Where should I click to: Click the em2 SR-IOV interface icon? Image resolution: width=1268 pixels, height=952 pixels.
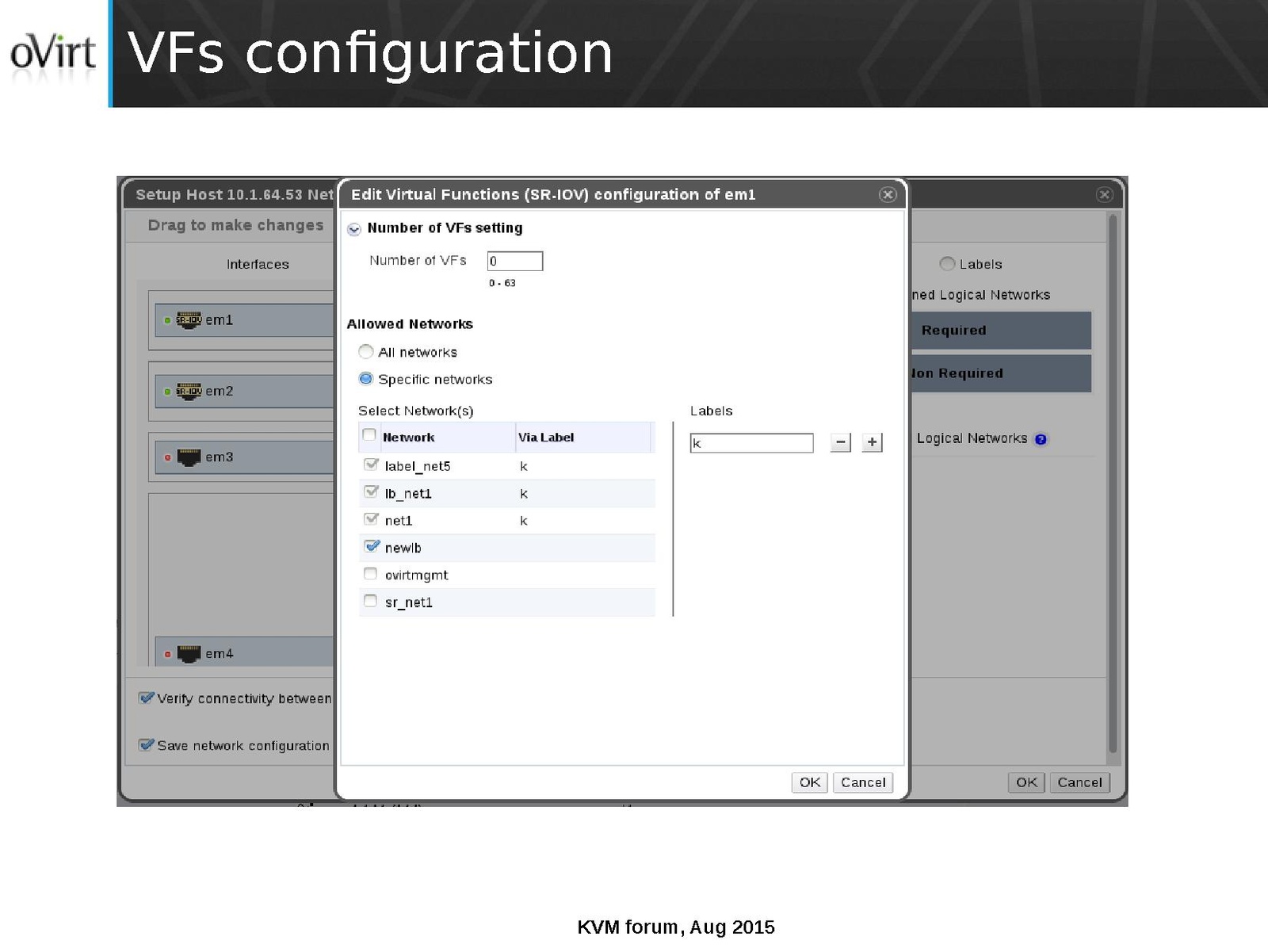click(x=189, y=392)
